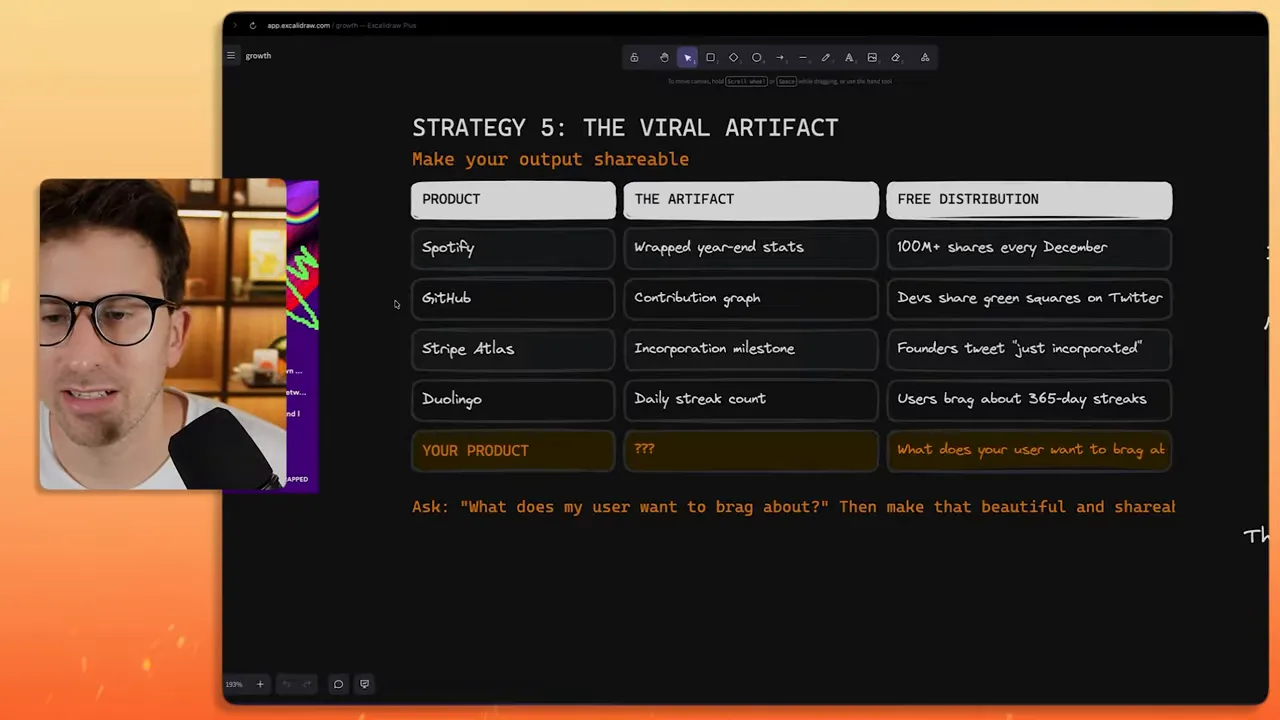Image resolution: width=1280 pixels, height=720 pixels.
Task: Click the 'PRODUCT' header cell
Action: [x=513, y=200]
